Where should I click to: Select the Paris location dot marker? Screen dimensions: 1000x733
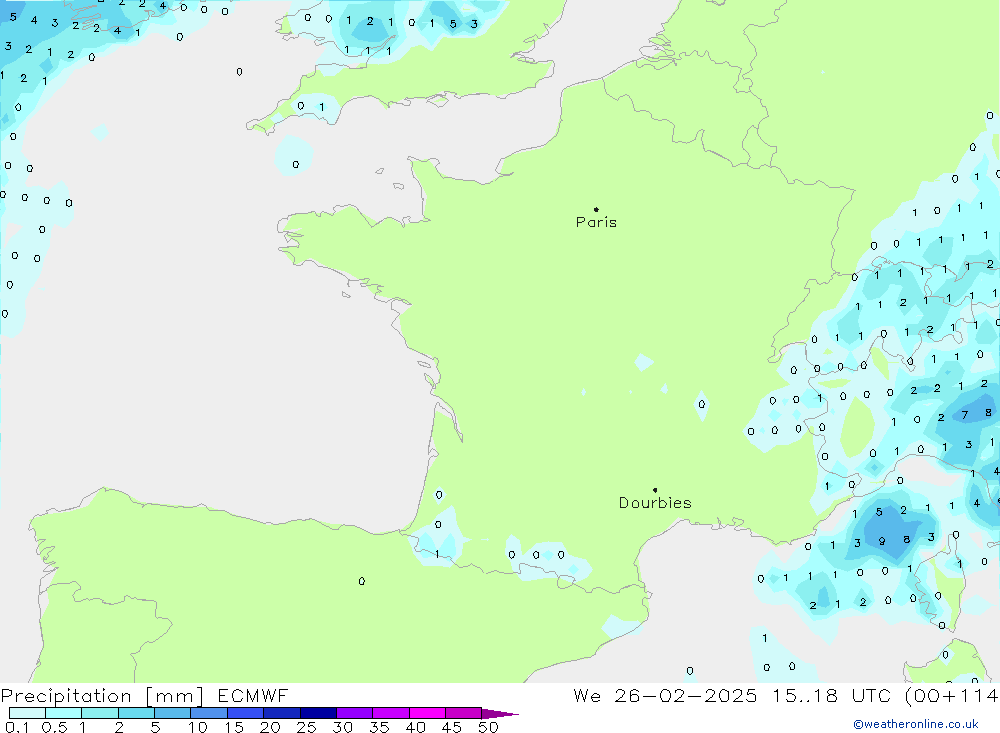pyautogui.click(x=596, y=209)
